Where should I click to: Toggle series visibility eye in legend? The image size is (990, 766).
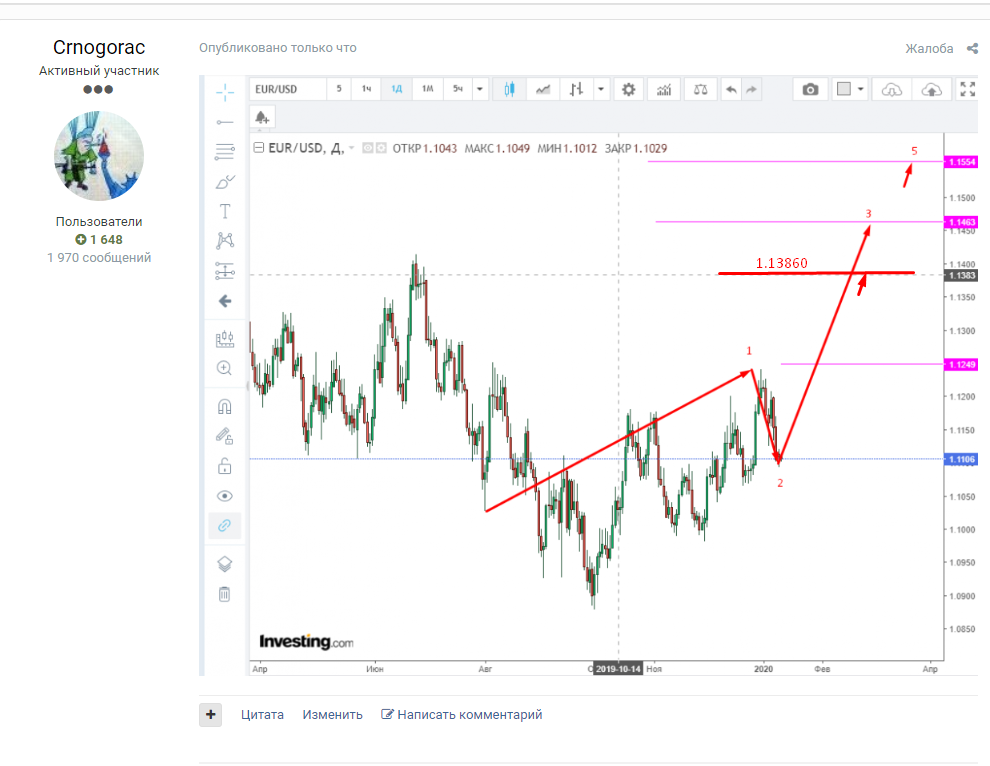367,148
